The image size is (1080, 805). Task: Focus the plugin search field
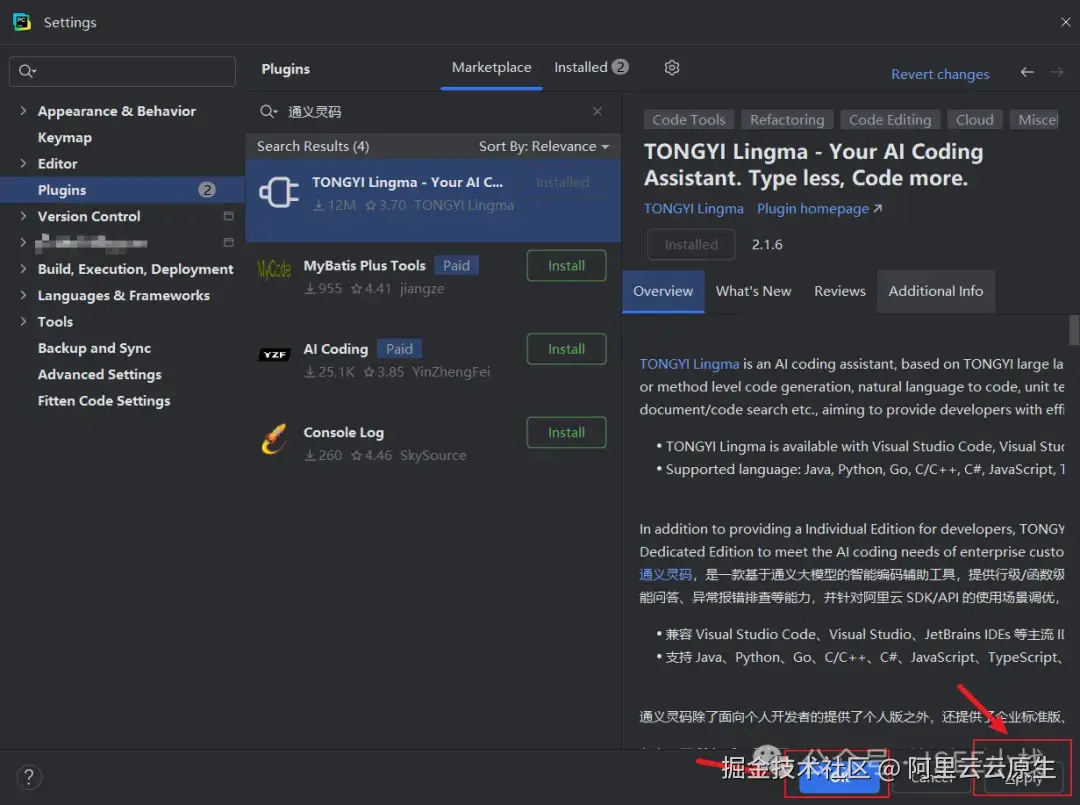[x=434, y=112]
